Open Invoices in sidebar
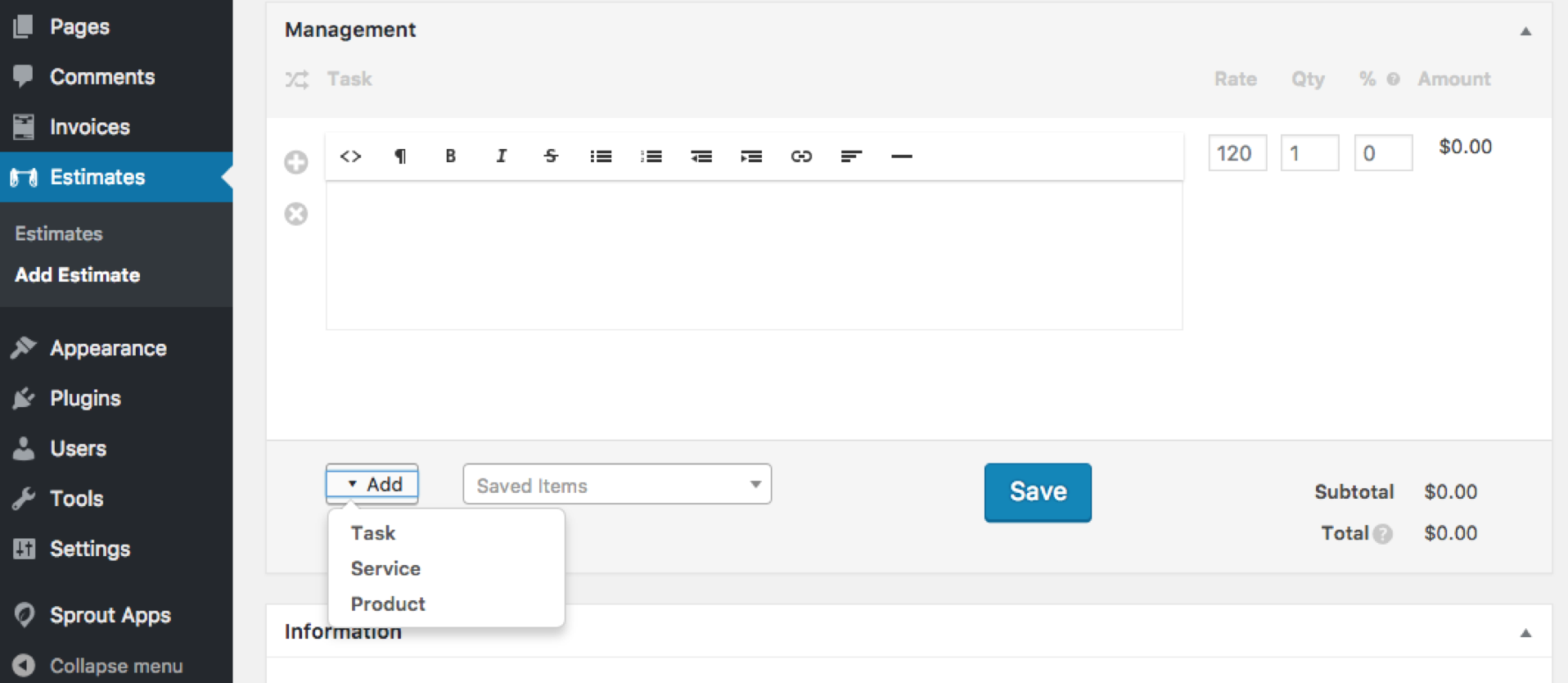This screenshot has height=683, width=1568. 90,127
